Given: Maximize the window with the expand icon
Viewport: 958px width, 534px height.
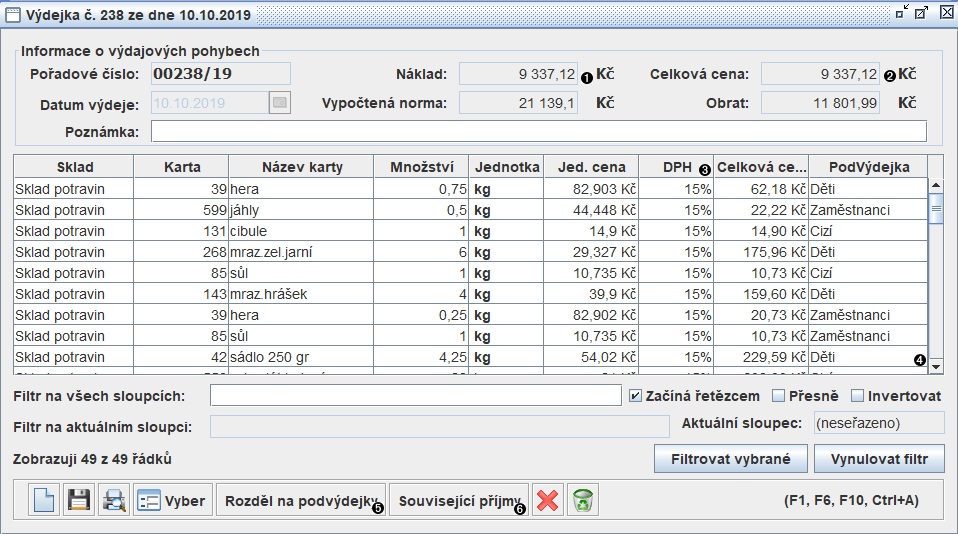Looking at the screenshot, I should (x=921, y=13).
